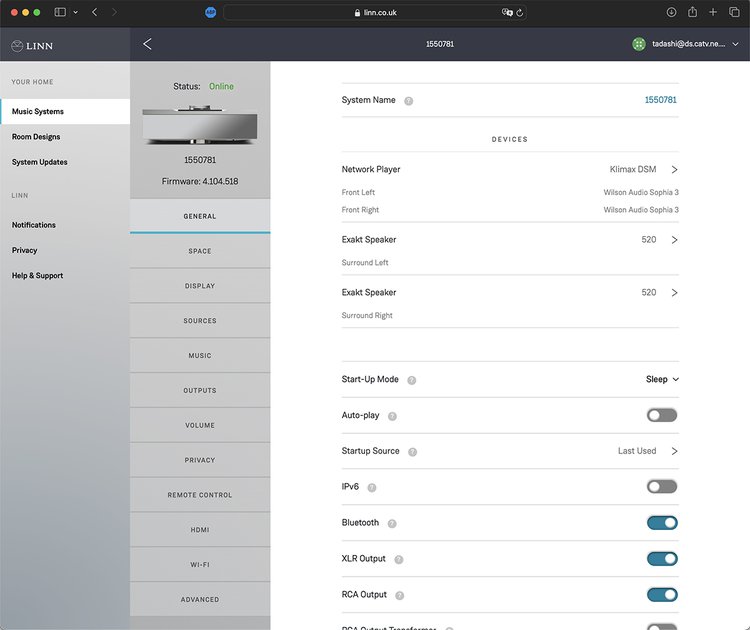Turn off the Bluetooth toggle
750x630 pixels.
tap(661, 522)
